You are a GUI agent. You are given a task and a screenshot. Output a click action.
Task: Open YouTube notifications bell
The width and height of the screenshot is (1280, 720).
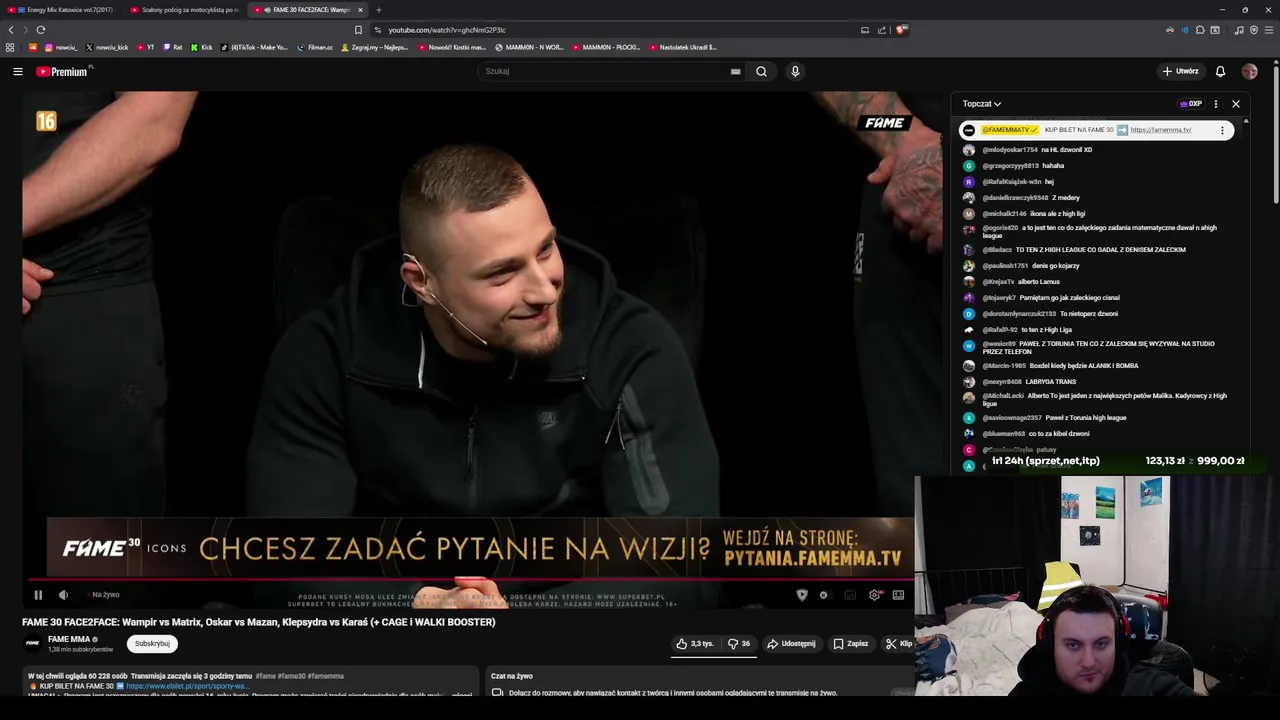pyautogui.click(x=1220, y=71)
